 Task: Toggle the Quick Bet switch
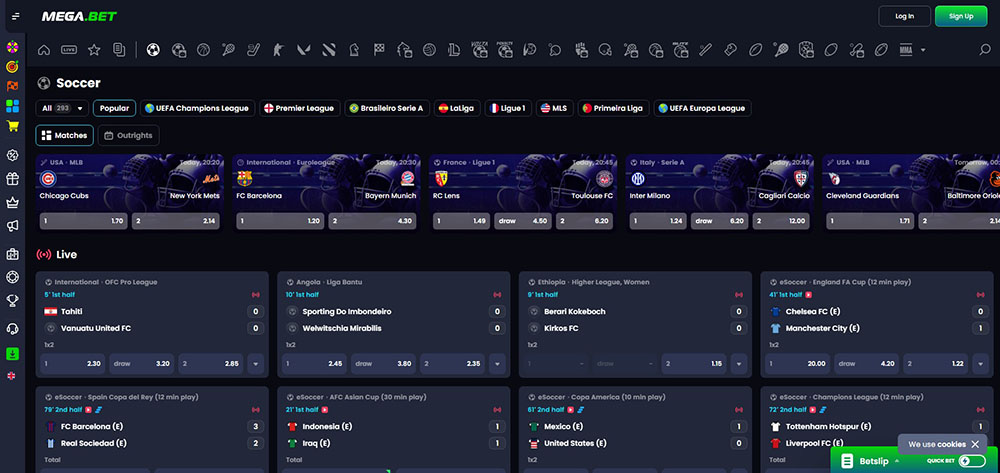(x=972, y=461)
